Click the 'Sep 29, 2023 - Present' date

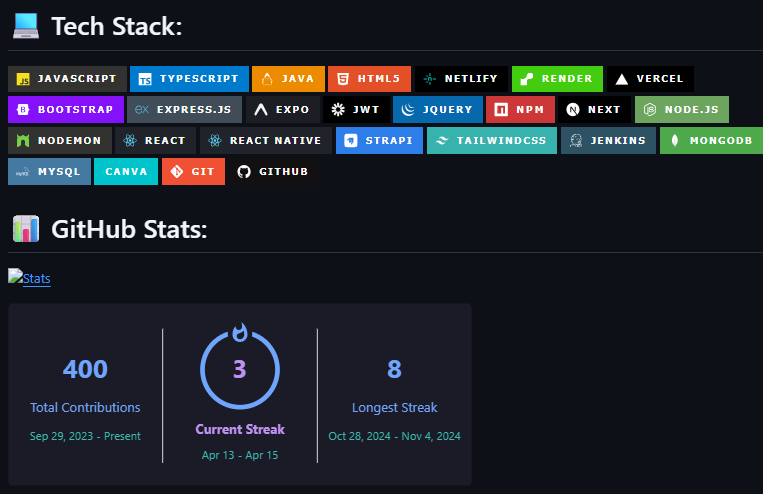85,436
